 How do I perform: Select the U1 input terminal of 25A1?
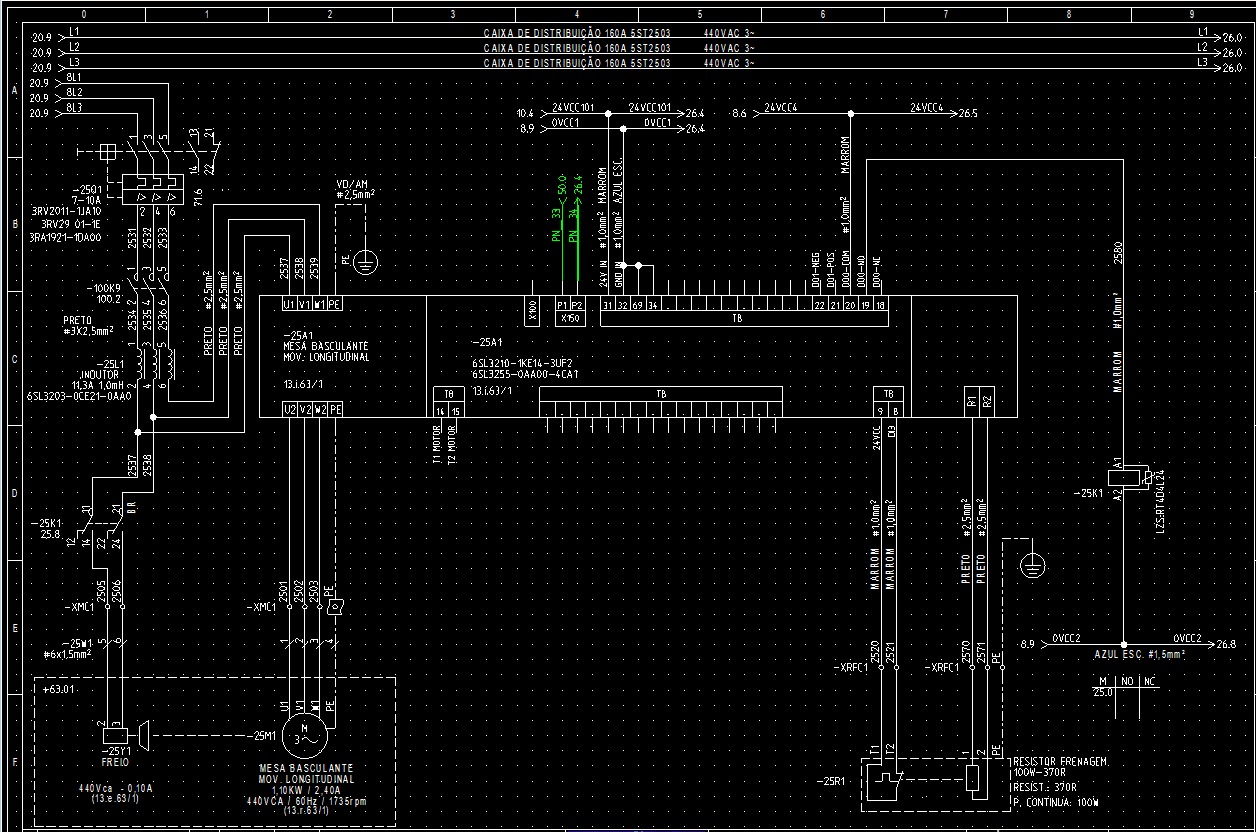(x=288, y=304)
